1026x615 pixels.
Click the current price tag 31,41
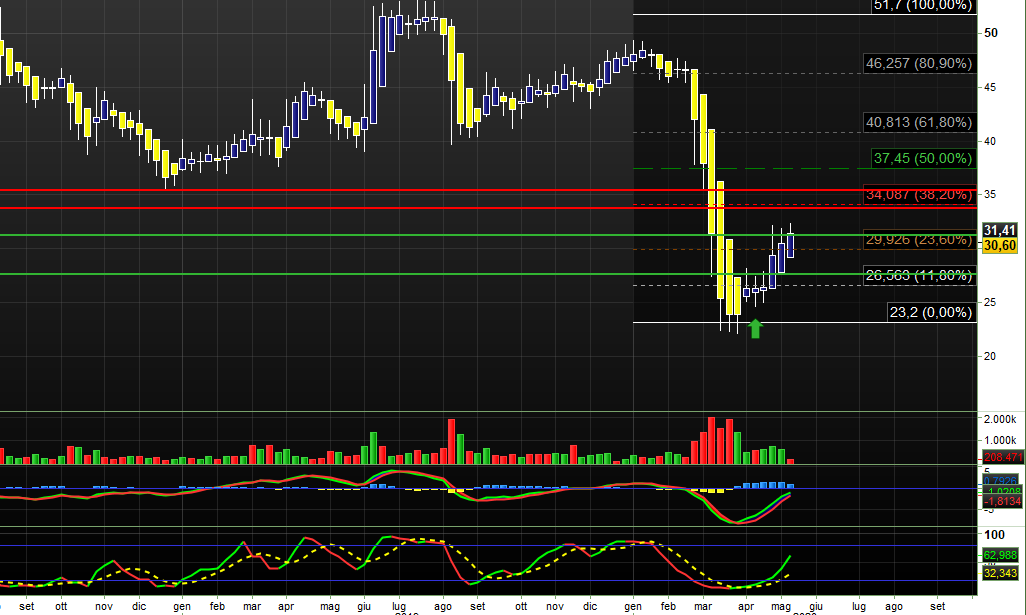(1000, 230)
